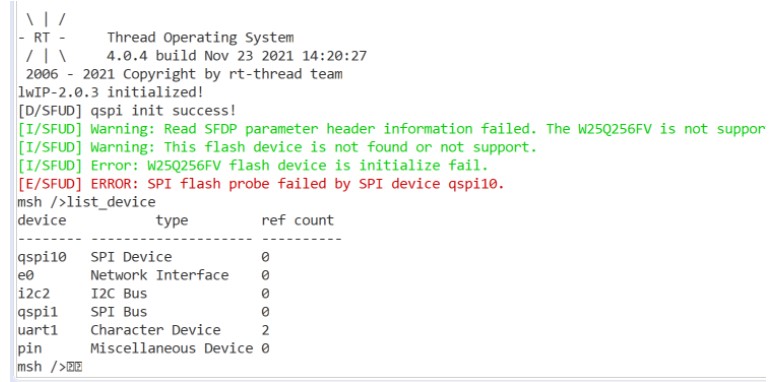779x382 pixels.
Task: Click the list_device command text
Action: (x=111, y=202)
